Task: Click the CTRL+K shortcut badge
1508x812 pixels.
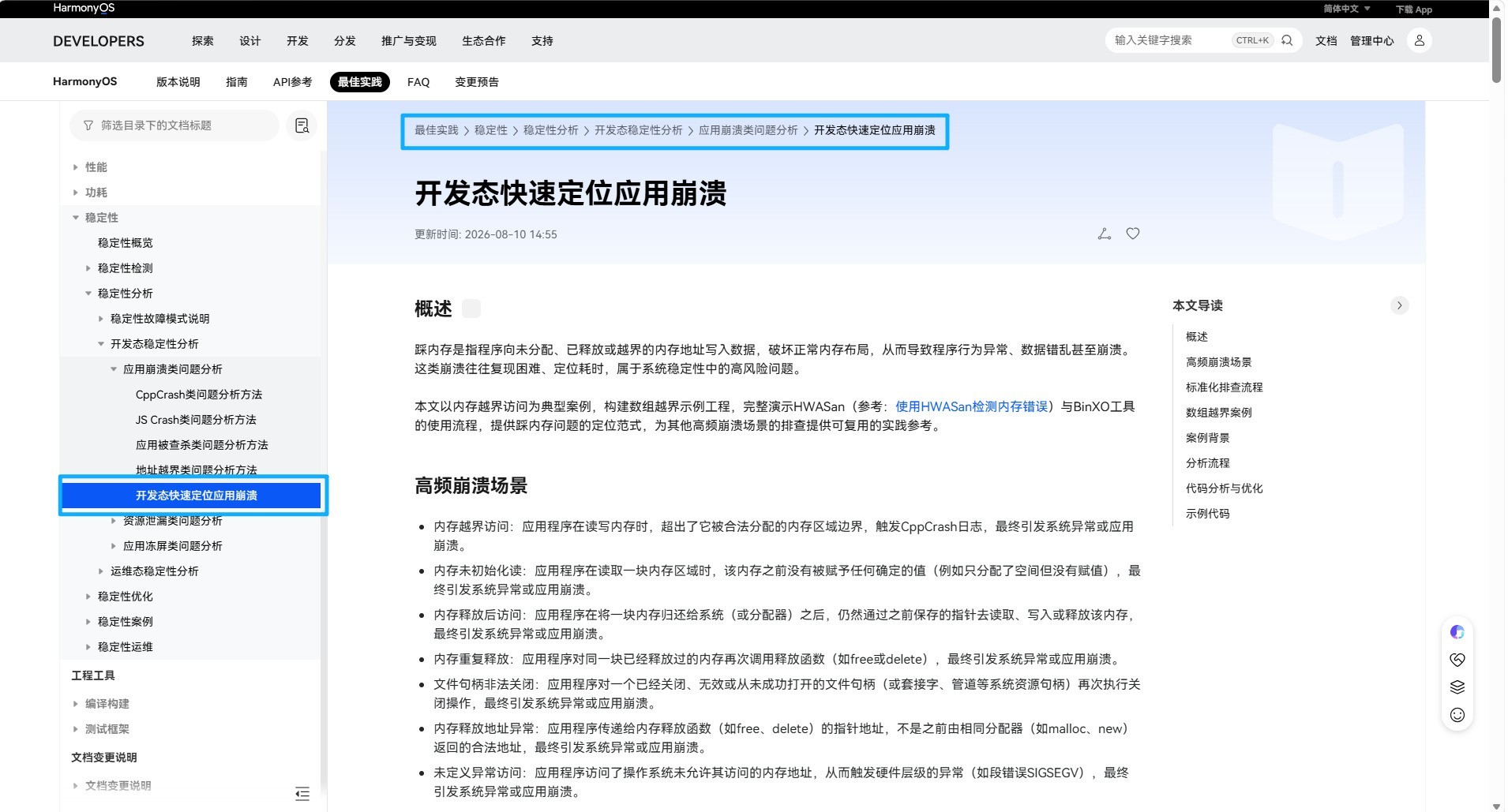Action: (1253, 40)
